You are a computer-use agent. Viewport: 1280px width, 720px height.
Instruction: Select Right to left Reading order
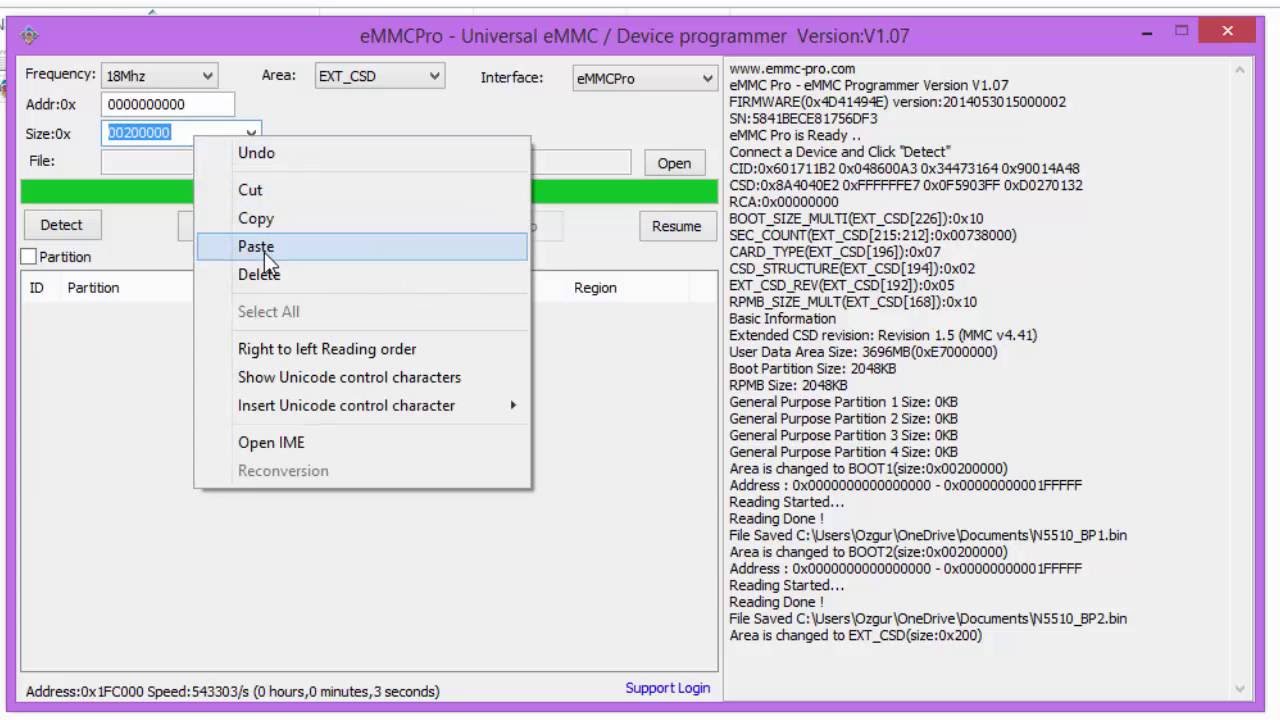(362, 349)
